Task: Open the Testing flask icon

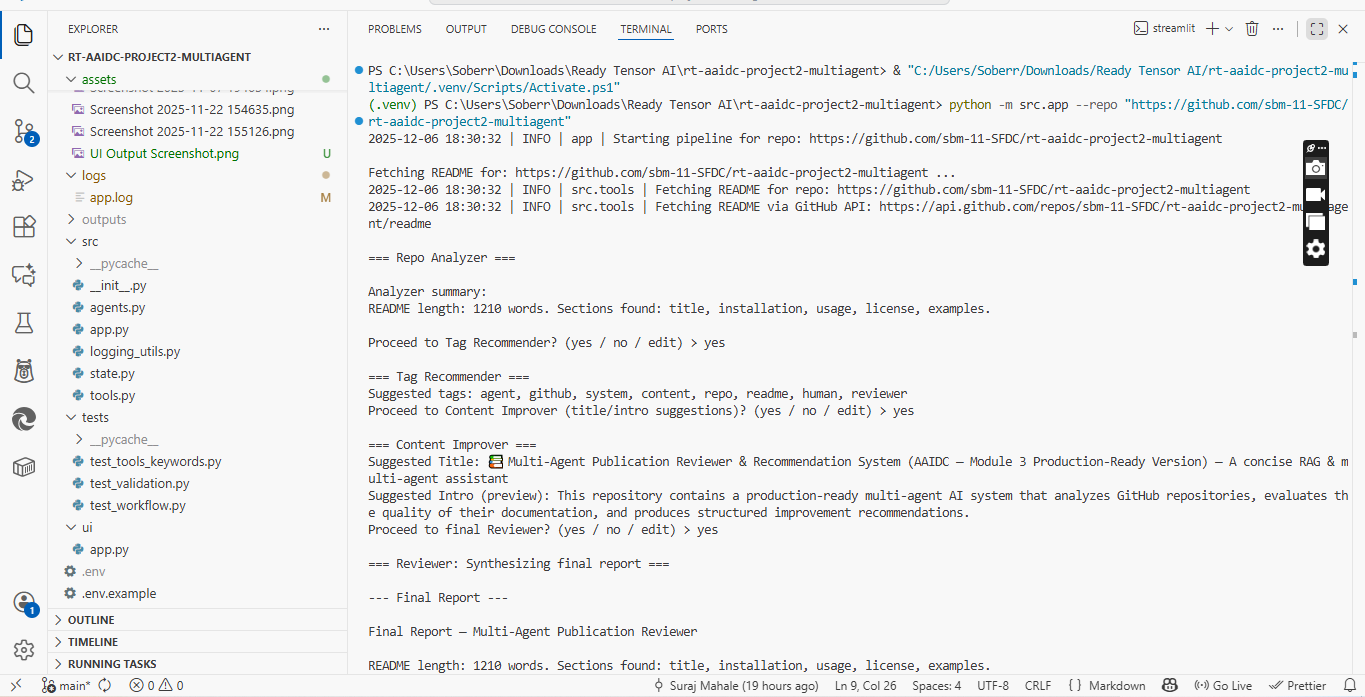Action: point(24,323)
